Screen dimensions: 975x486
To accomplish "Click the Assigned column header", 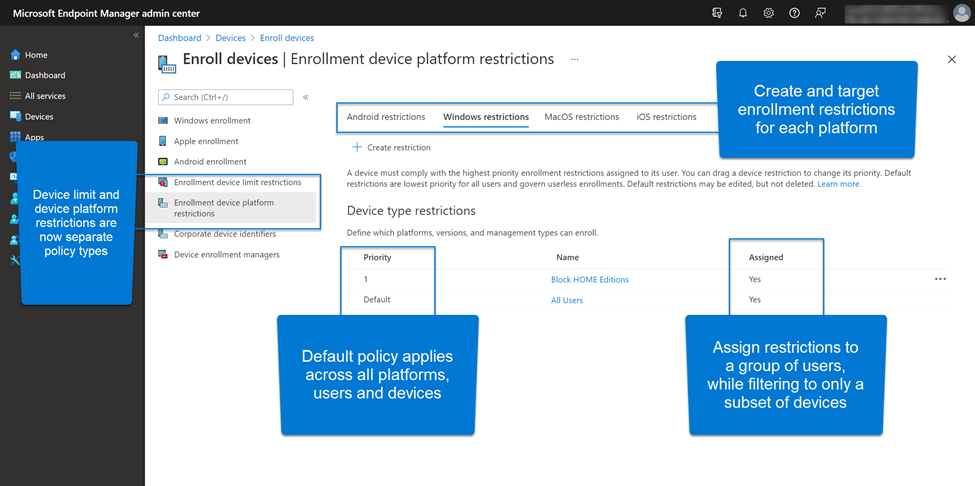I will [765, 257].
